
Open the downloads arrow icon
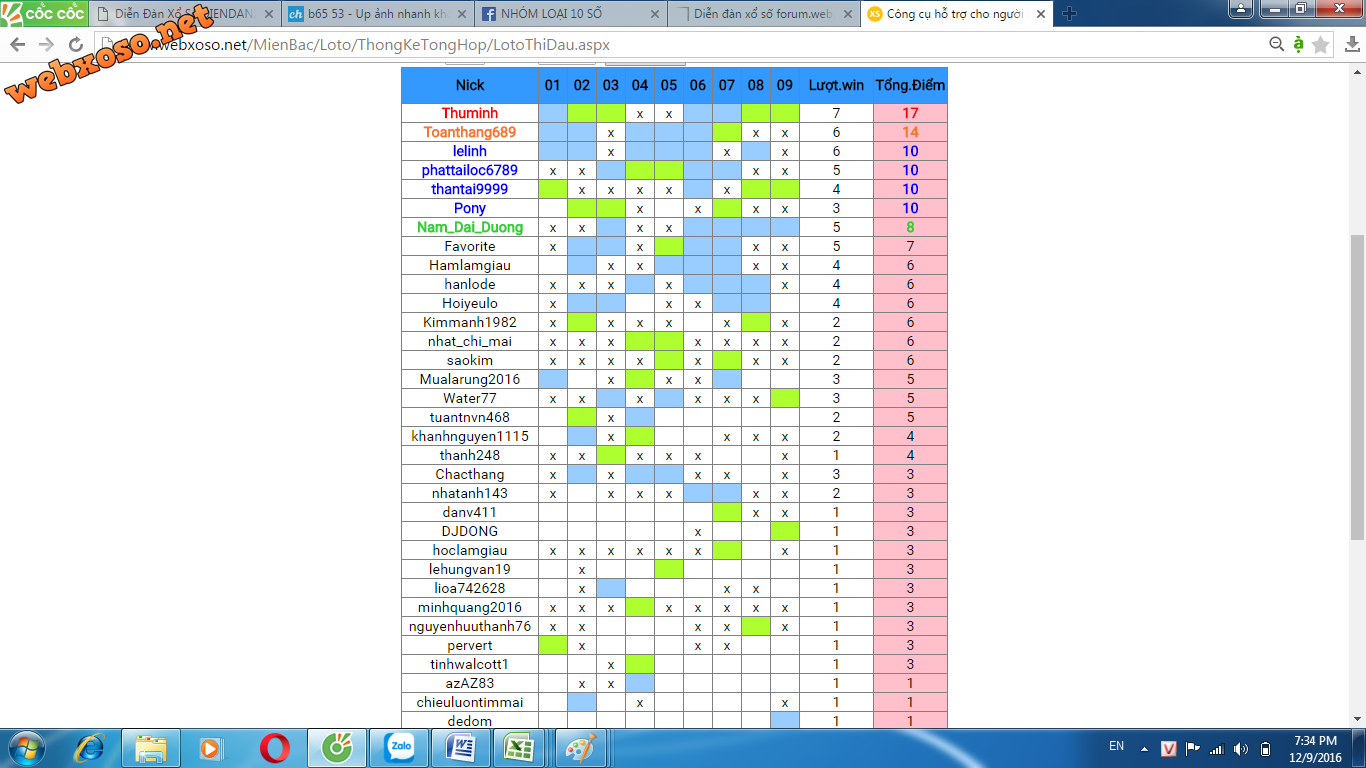pyautogui.click(x=1352, y=45)
